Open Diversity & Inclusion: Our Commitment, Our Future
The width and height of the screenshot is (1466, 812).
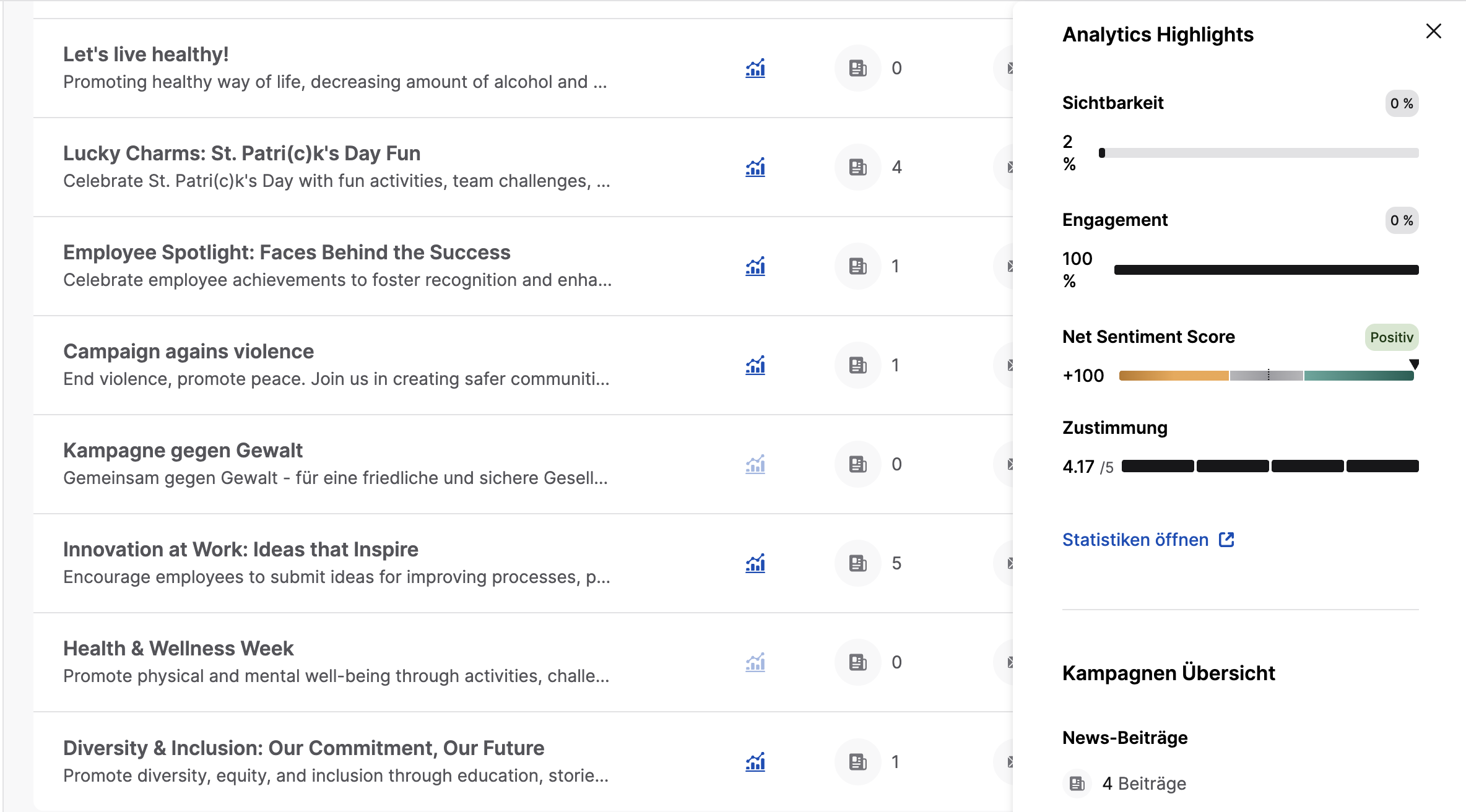(x=304, y=748)
